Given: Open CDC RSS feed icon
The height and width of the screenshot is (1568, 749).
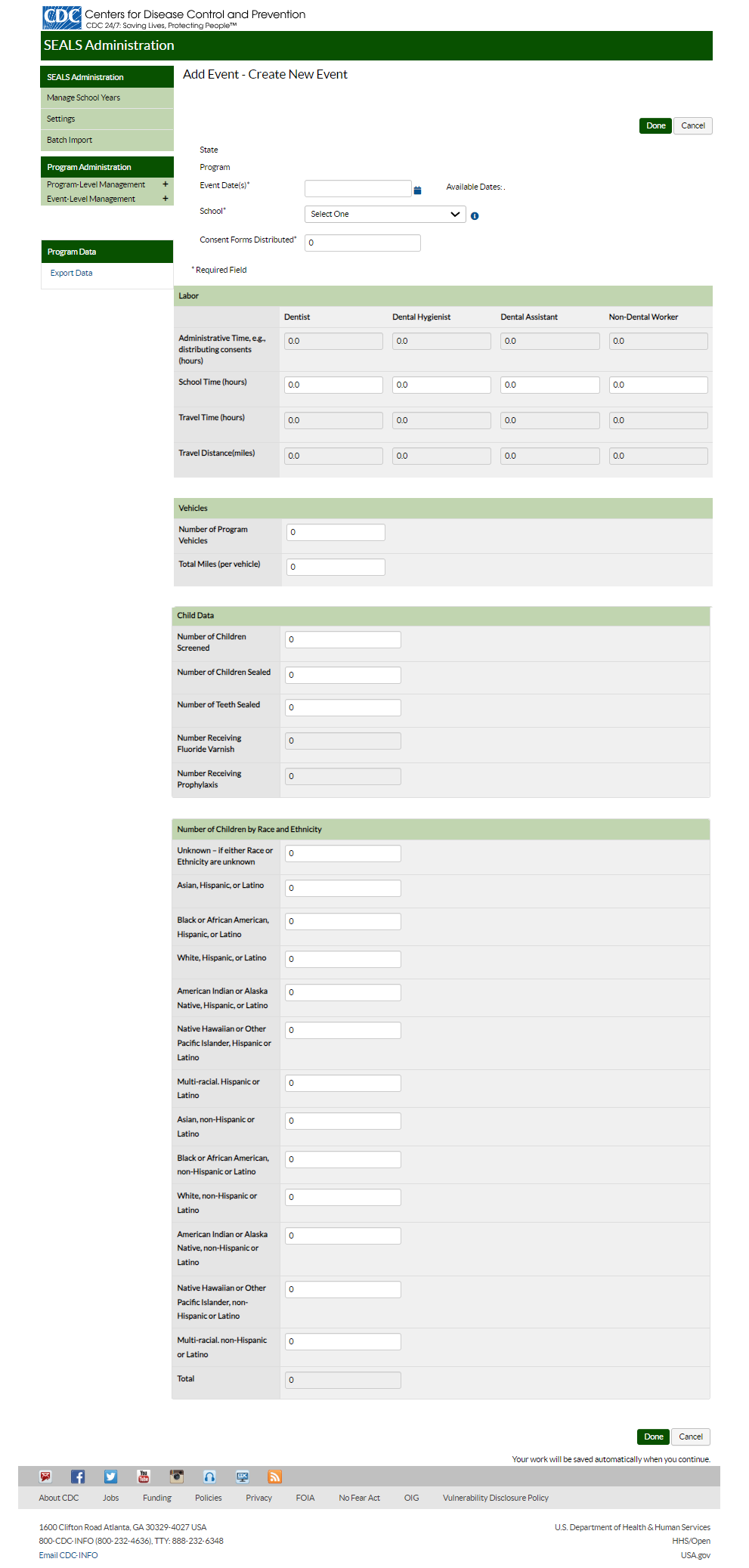Looking at the screenshot, I should pos(275,1477).
